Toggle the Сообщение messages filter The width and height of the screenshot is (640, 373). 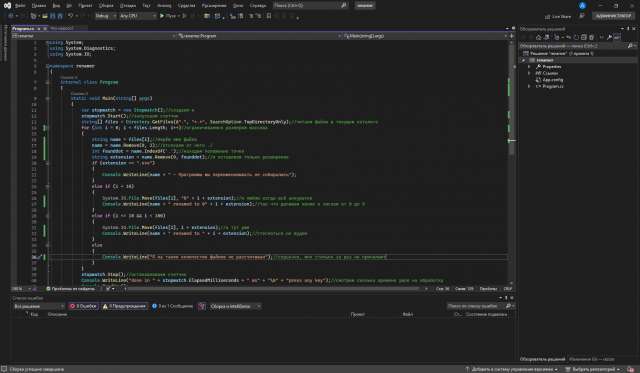point(172,306)
